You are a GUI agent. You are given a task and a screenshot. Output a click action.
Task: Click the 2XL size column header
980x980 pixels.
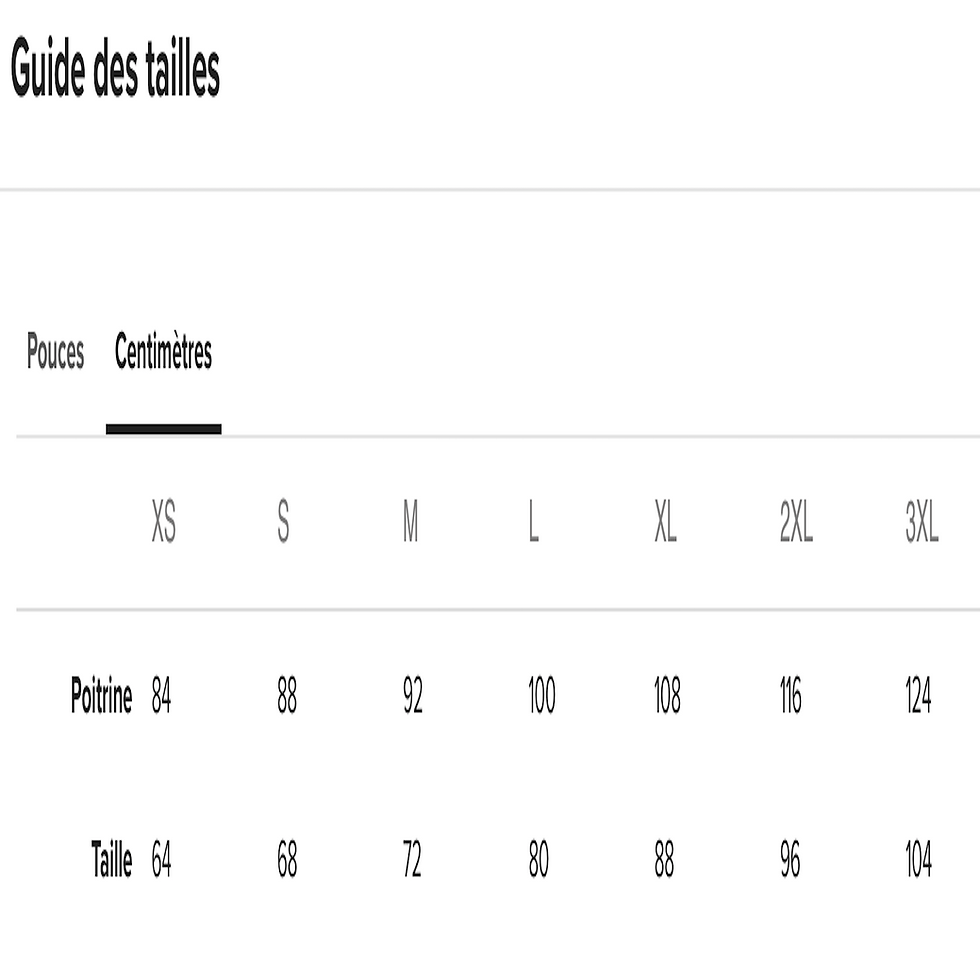click(x=796, y=521)
